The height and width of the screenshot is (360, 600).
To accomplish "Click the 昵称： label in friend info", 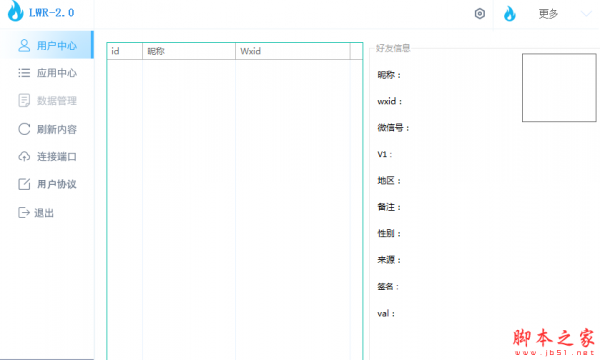I will (389, 75).
